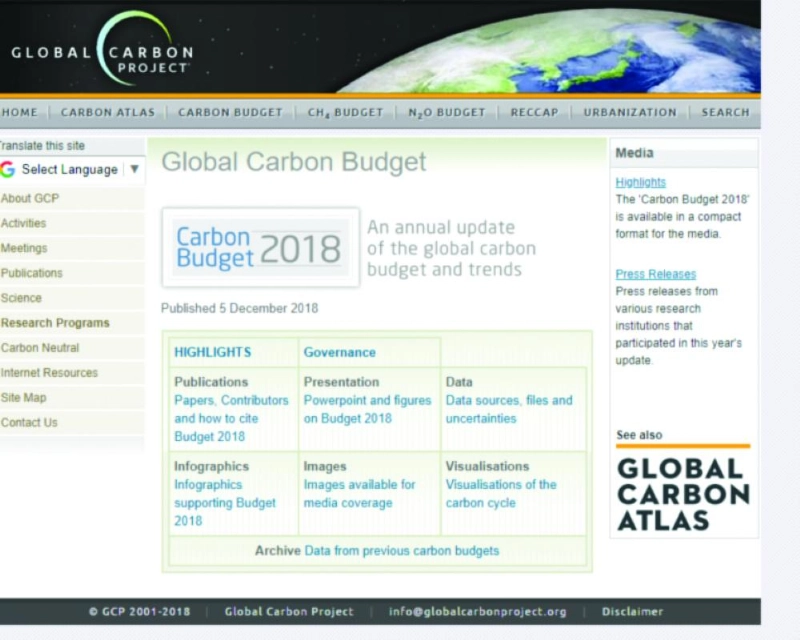
Task: Click the Global Carbon Project logo
Action: pos(103,50)
